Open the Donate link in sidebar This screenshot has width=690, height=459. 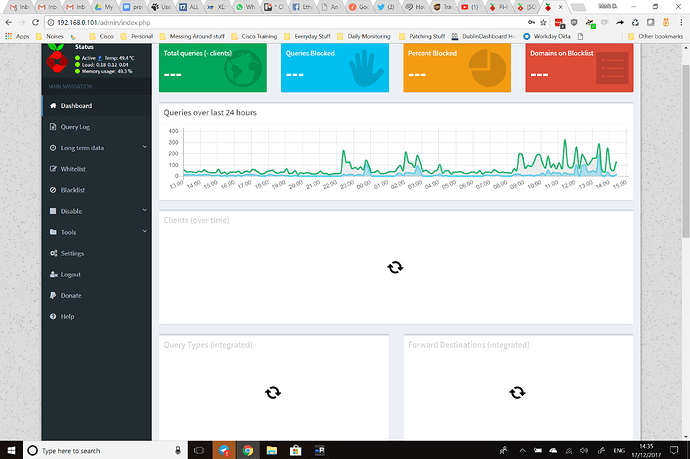click(97, 296)
